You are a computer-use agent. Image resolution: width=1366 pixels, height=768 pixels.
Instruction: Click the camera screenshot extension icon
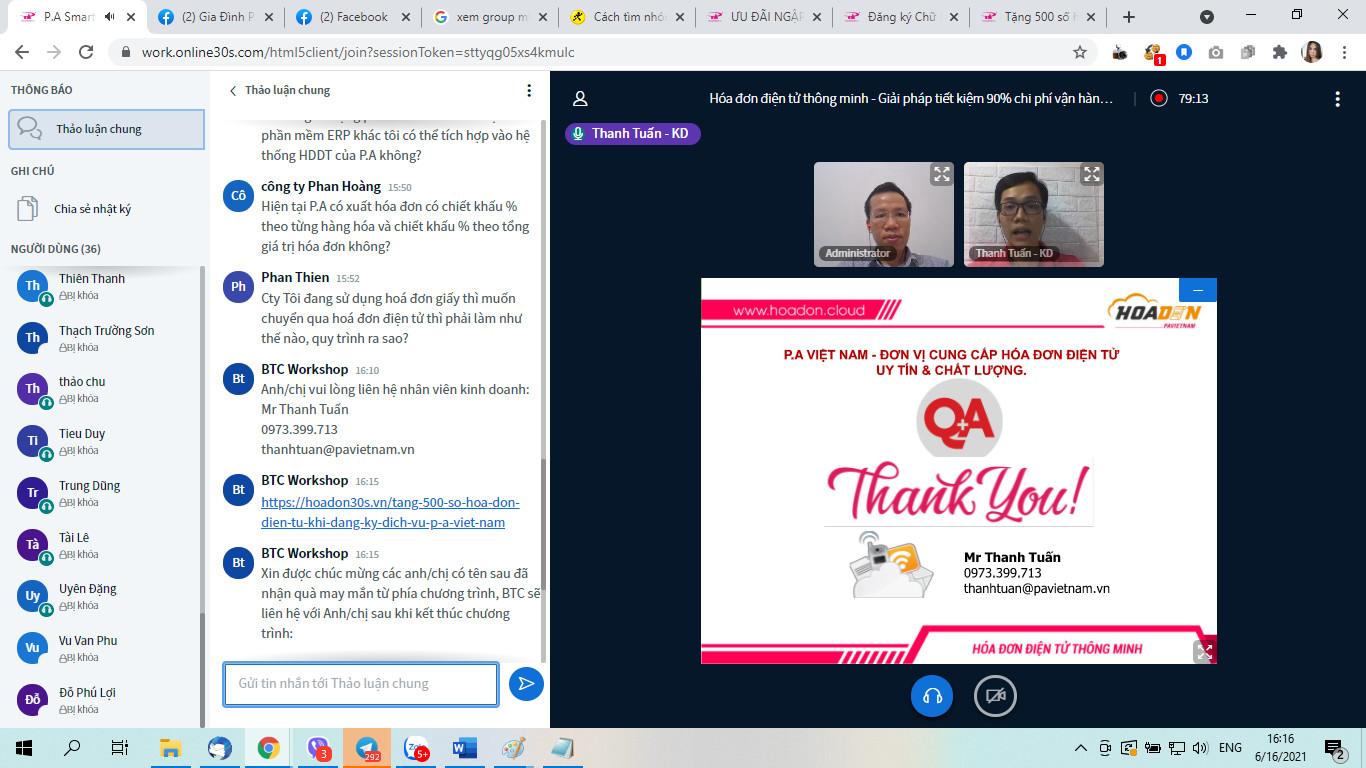coord(1215,52)
